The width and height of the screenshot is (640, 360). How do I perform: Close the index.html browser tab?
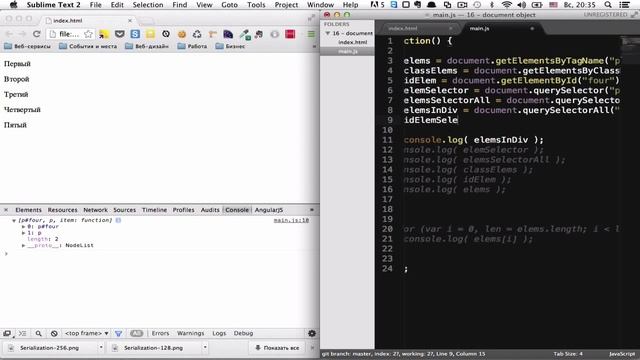coord(130,20)
